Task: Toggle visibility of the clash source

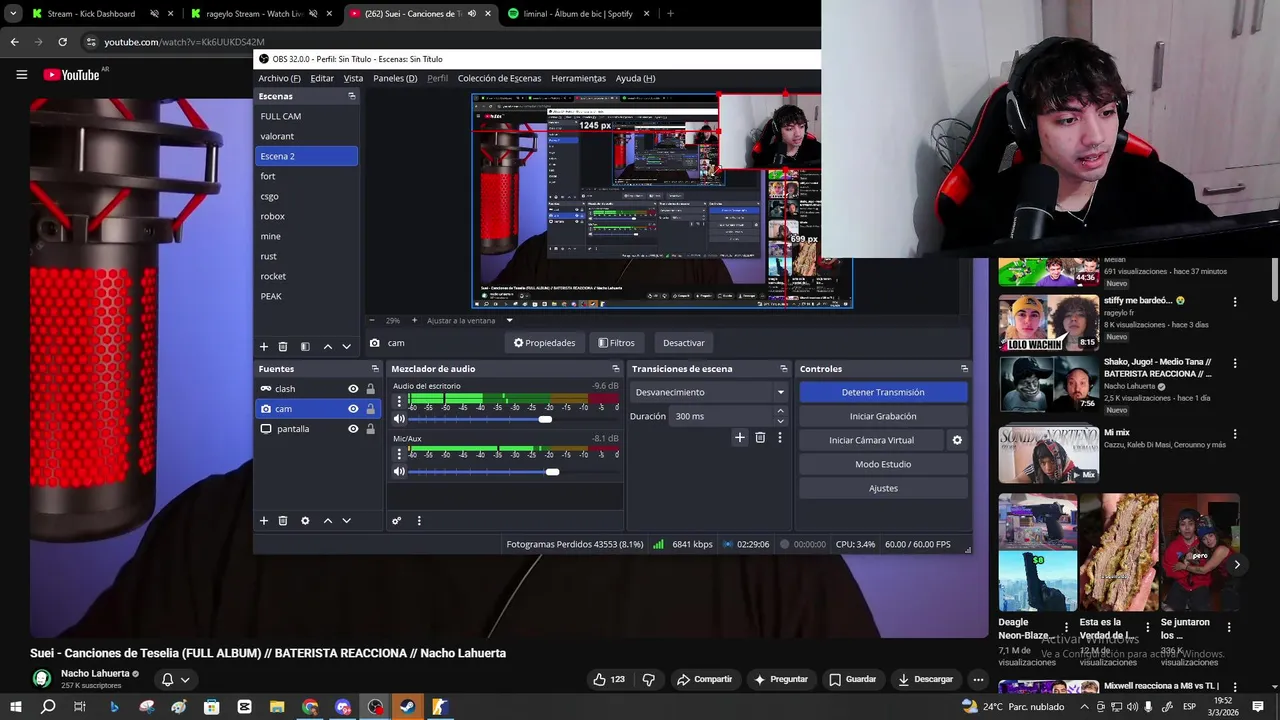Action: [x=353, y=389]
